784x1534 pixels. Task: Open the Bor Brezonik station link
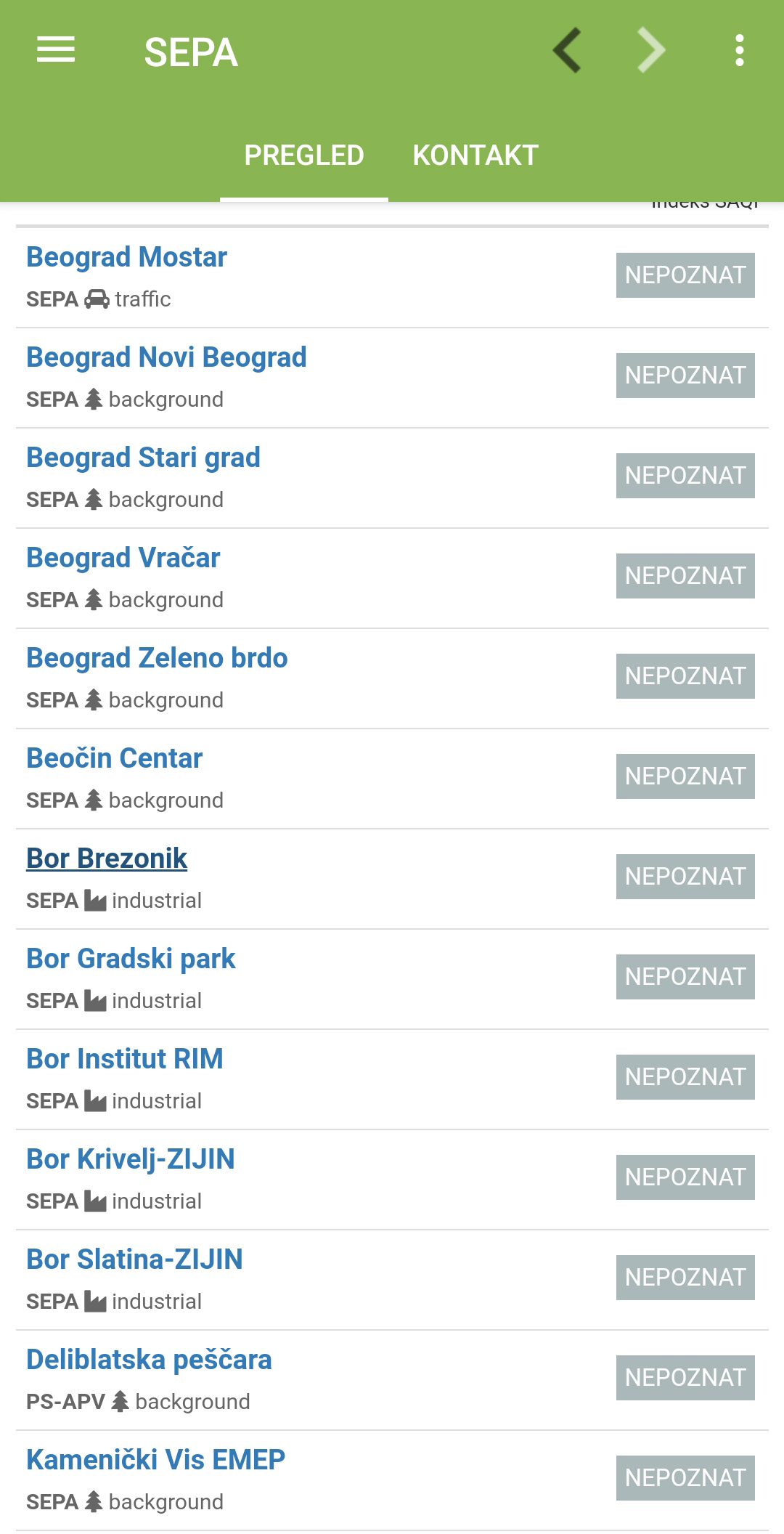[107, 859]
